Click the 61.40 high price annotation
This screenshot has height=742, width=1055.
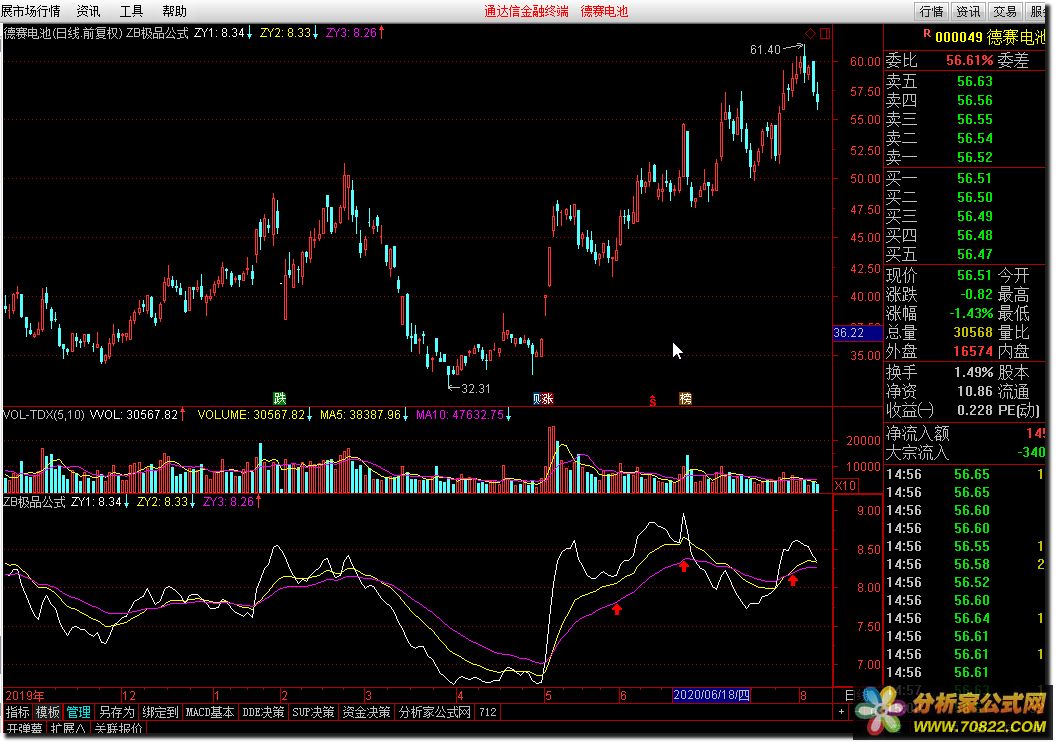[765, 50]
